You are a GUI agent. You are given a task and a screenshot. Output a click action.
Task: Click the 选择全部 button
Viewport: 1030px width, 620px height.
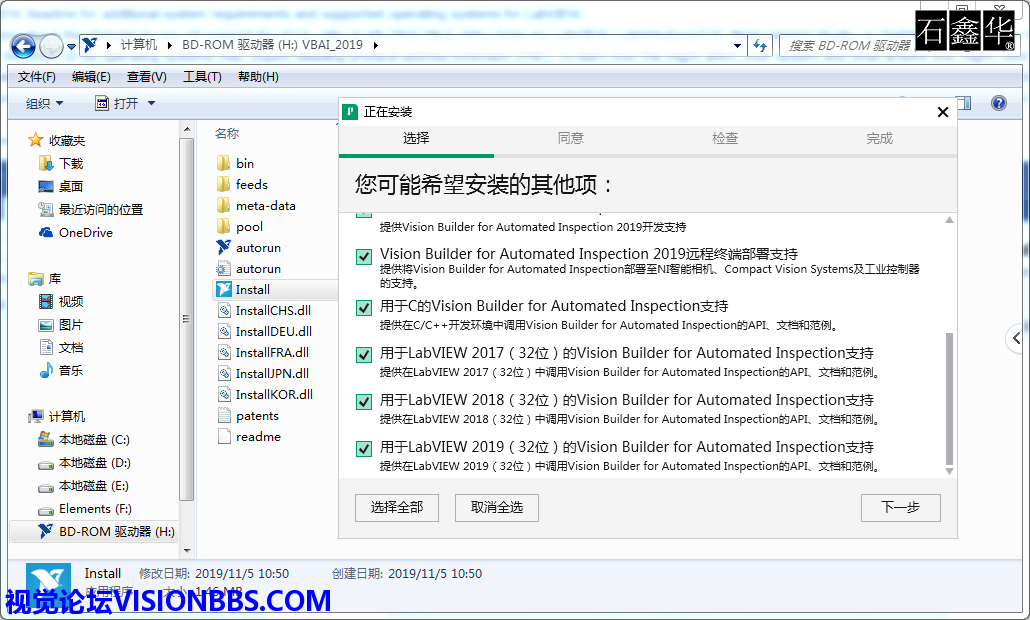(397, 508)
